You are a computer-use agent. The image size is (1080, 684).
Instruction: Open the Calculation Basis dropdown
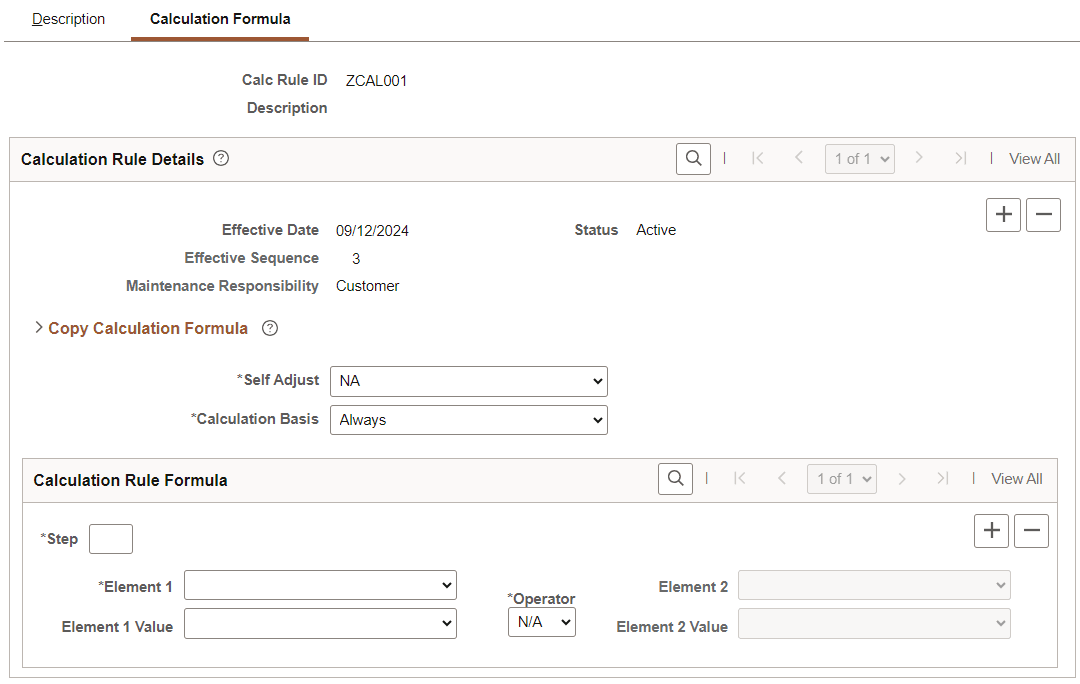(468, 419)
